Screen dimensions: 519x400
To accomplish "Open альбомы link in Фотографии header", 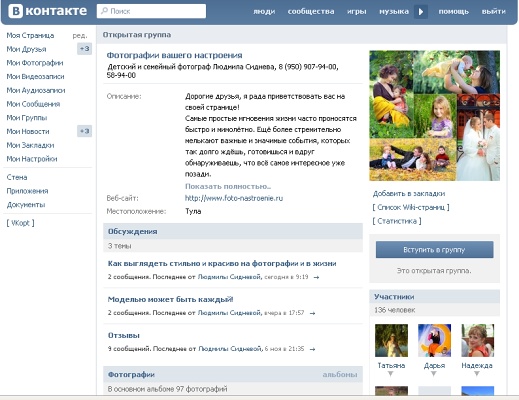I will point(340,375).
